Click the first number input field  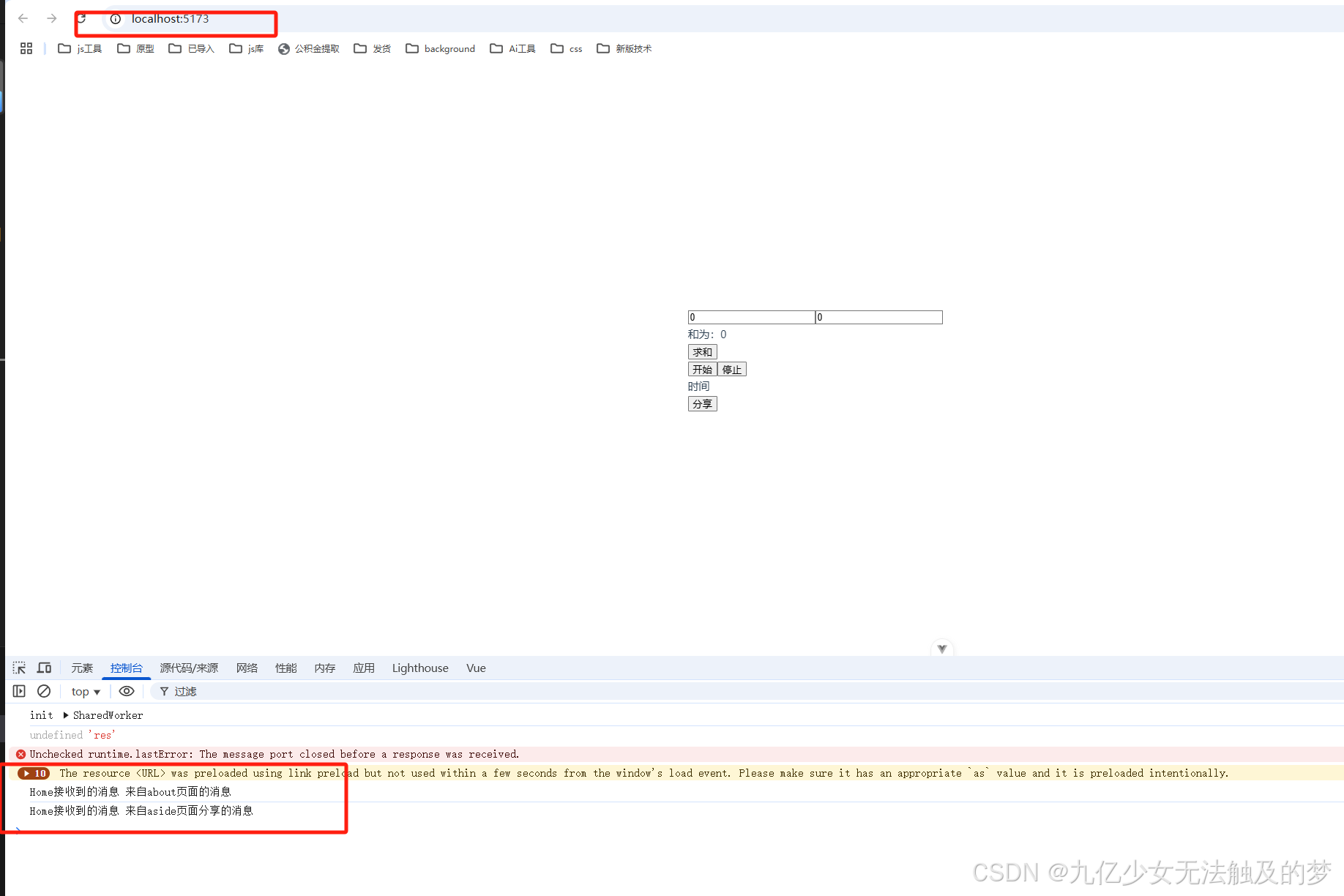coord(751,317)
